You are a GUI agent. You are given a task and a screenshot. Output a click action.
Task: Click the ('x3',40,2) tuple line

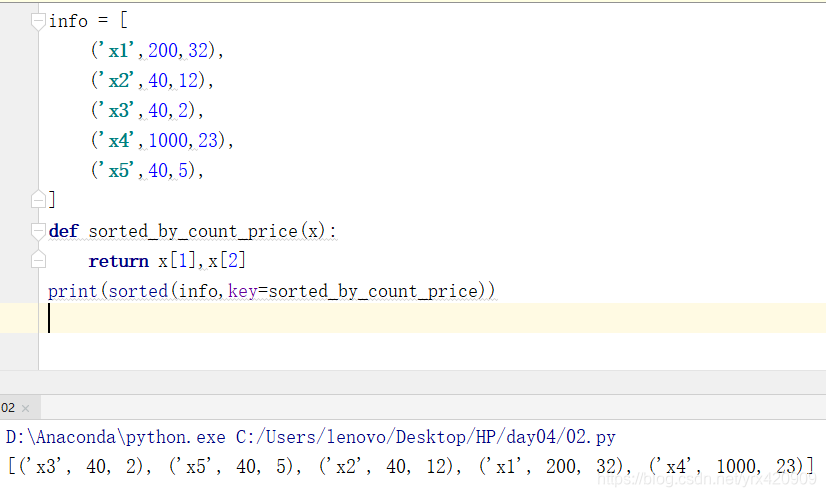pos(147,111)
